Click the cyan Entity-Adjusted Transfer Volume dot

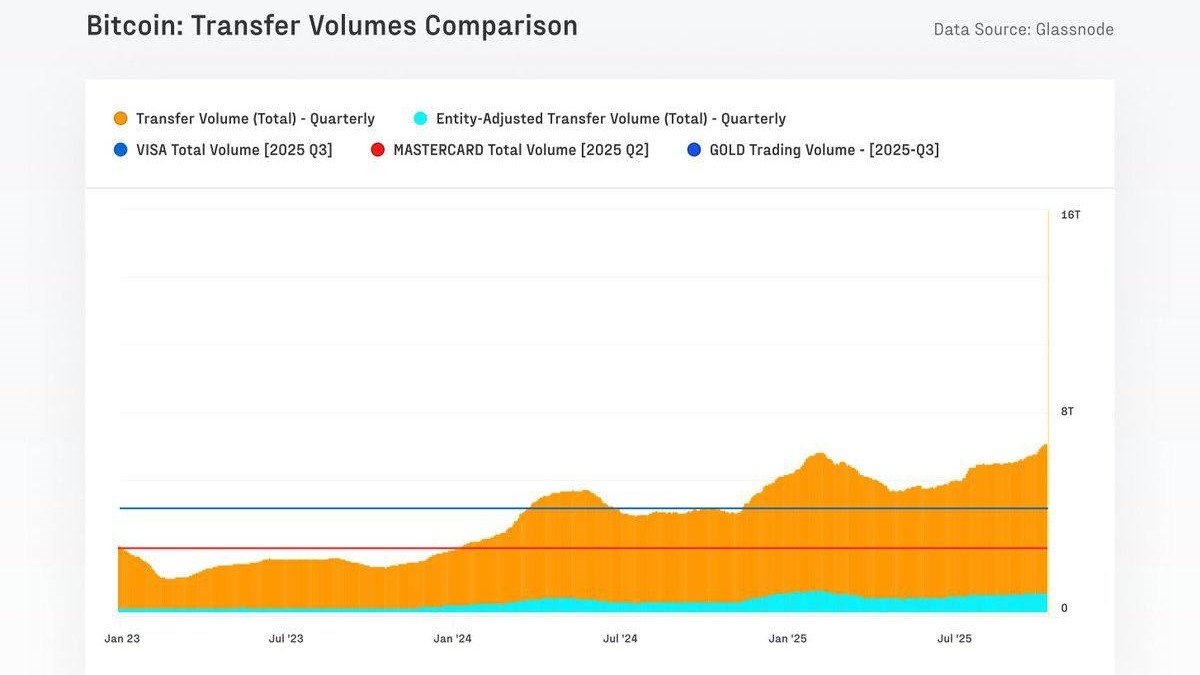click(422, 118)
